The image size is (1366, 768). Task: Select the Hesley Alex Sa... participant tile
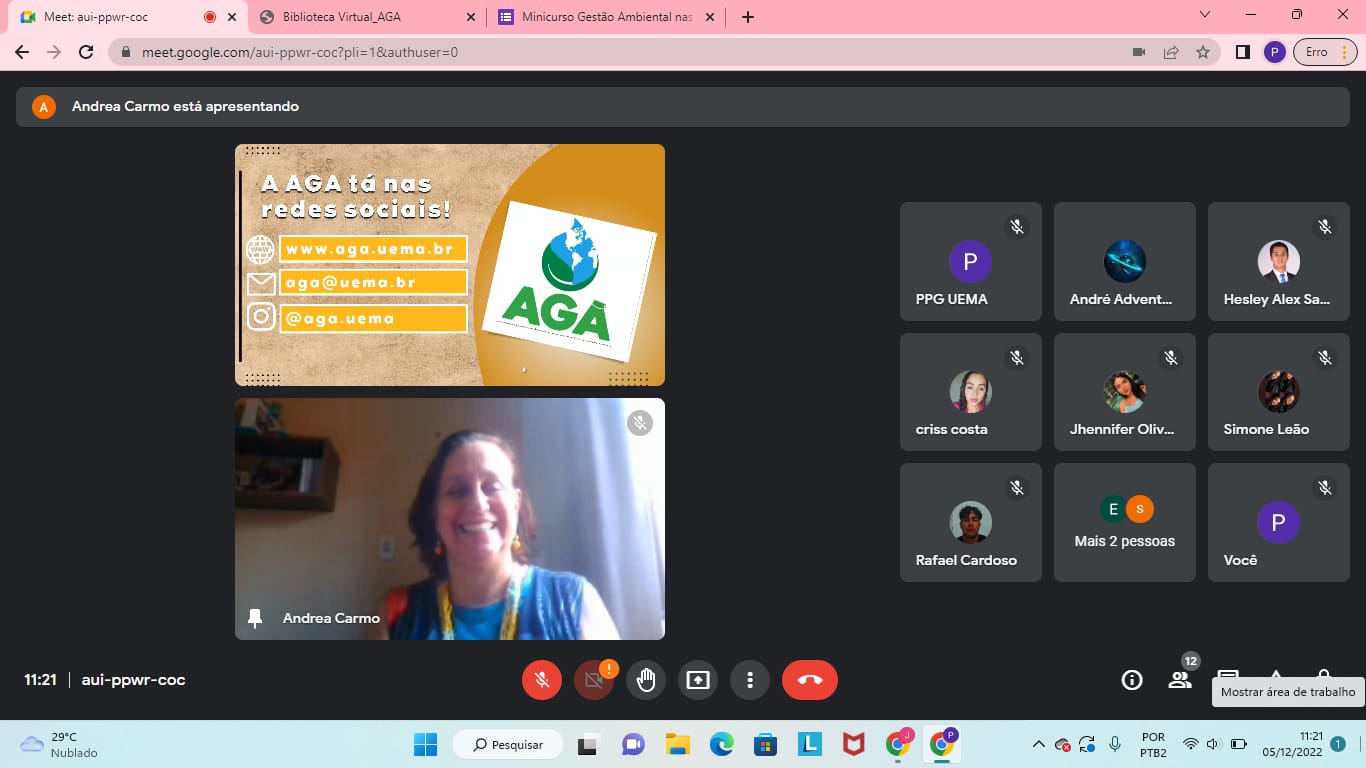point(1279,261)
